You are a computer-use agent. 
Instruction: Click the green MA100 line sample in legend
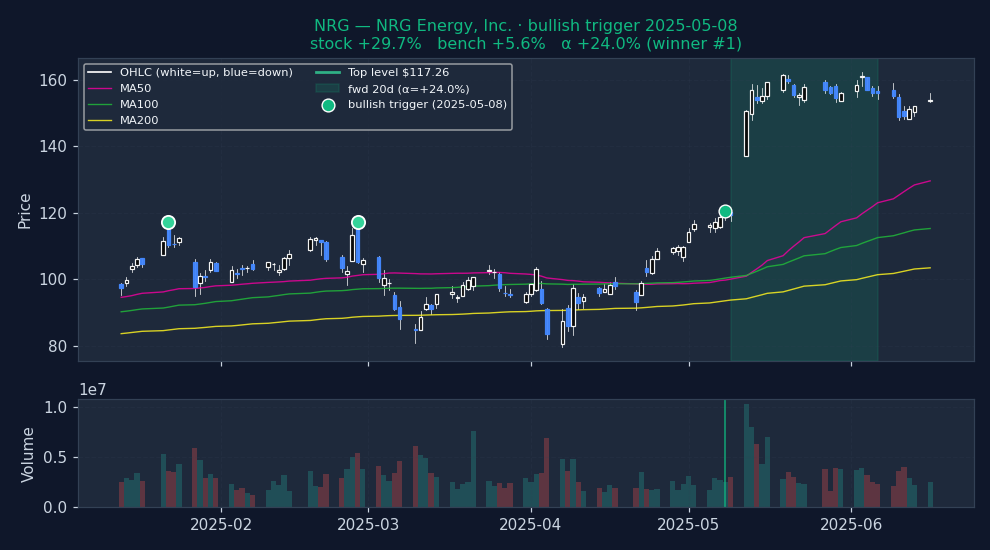click(100, 105)
